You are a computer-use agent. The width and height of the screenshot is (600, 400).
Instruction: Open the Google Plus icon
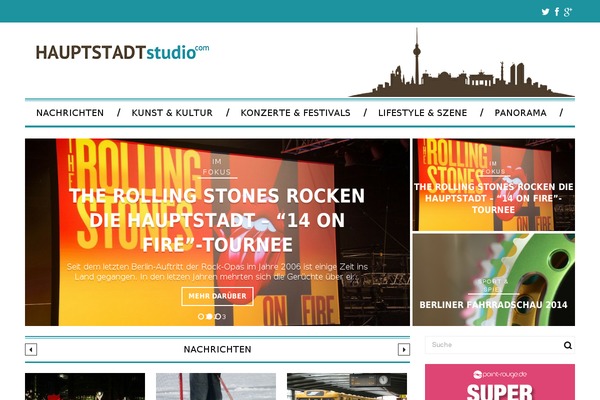[568, 12]
